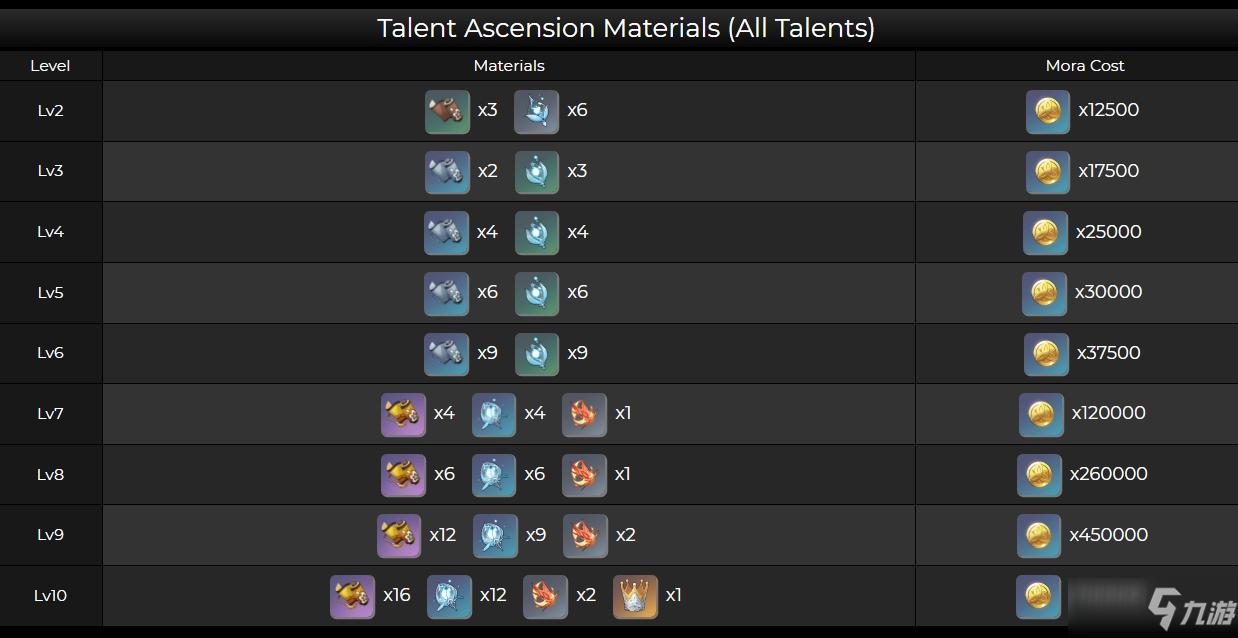
Task: Click the x450000 Mora amount in Lv9
Action: tap(1108, 535)
